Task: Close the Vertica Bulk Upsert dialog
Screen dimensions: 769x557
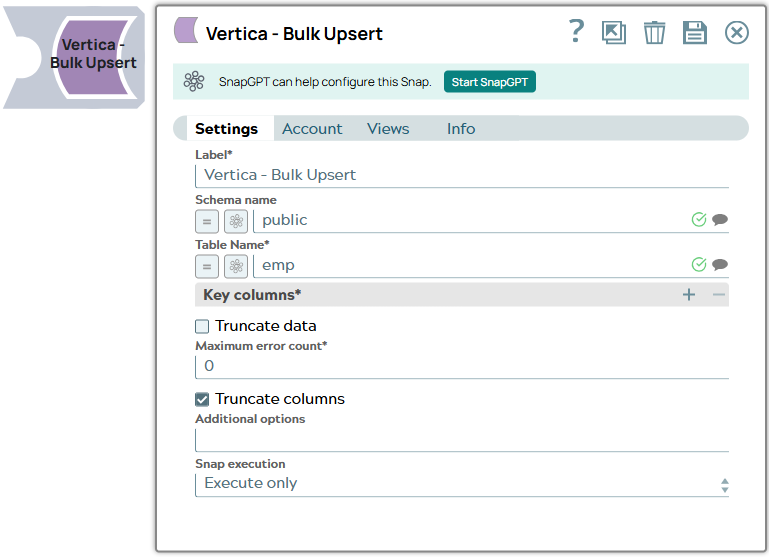Action: pos(737,33)
